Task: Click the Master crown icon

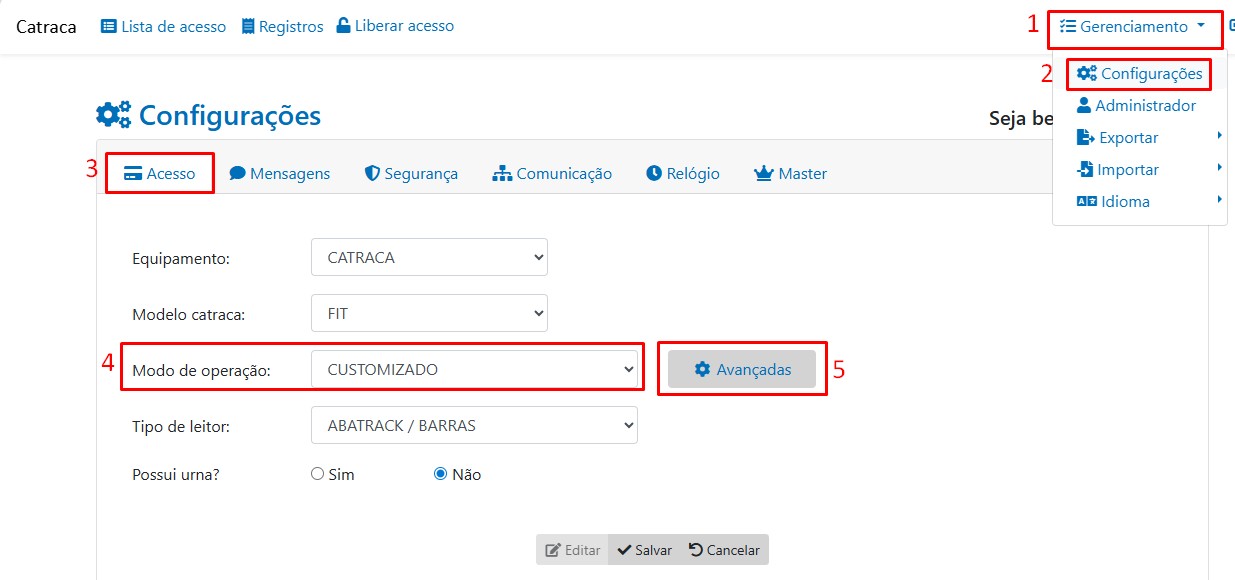Action: click(764, 173)
